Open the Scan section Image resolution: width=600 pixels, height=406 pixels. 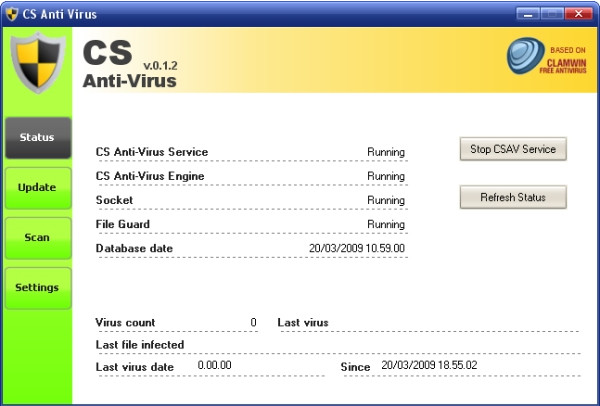pos(38,238)
